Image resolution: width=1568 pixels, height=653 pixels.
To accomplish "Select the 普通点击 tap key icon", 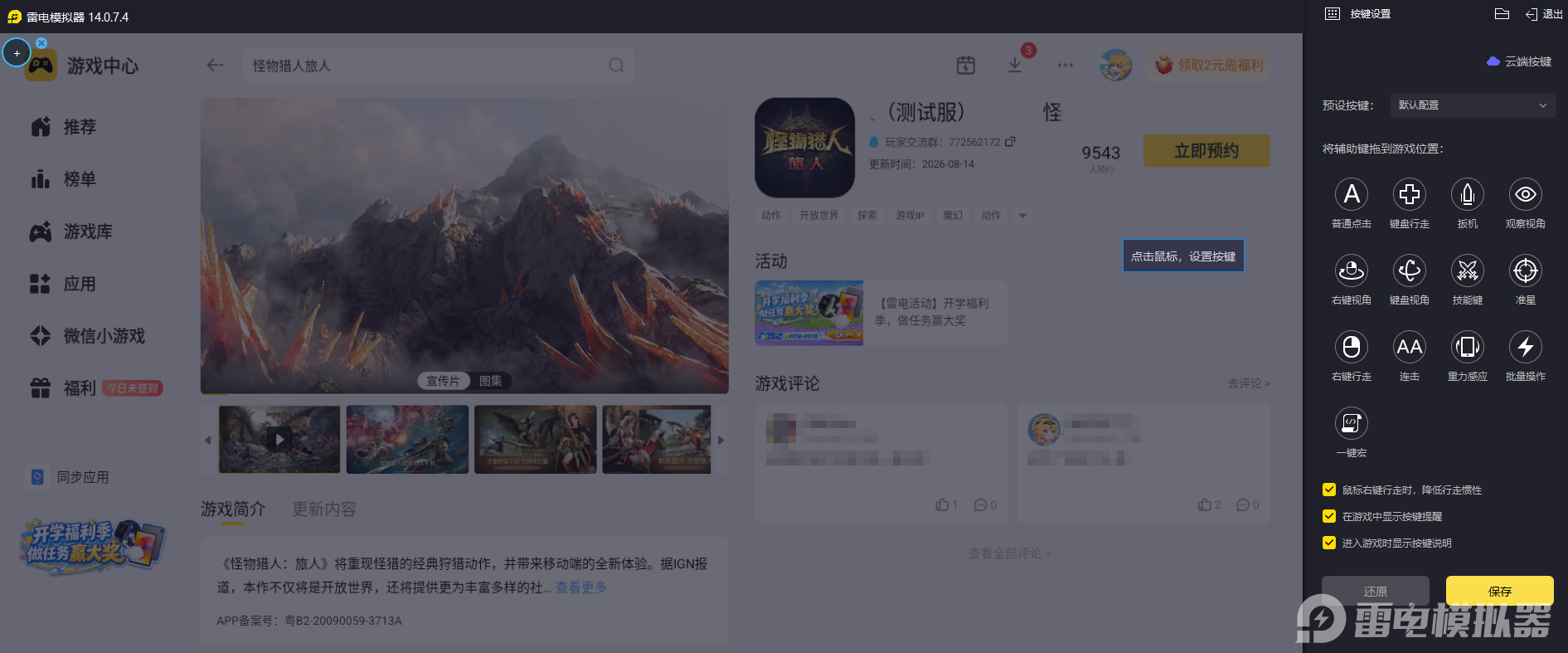I will [1351, 194].
